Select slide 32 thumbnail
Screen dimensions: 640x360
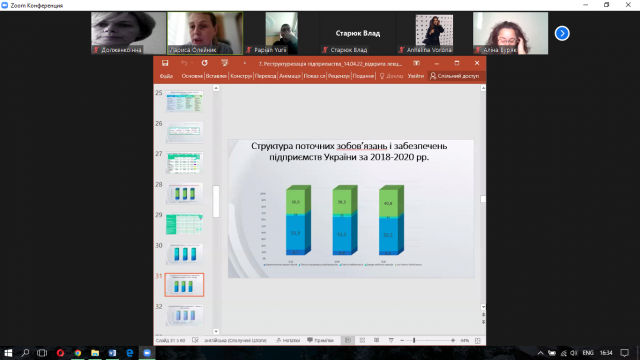pyautogui.click(x=184, y=315)
